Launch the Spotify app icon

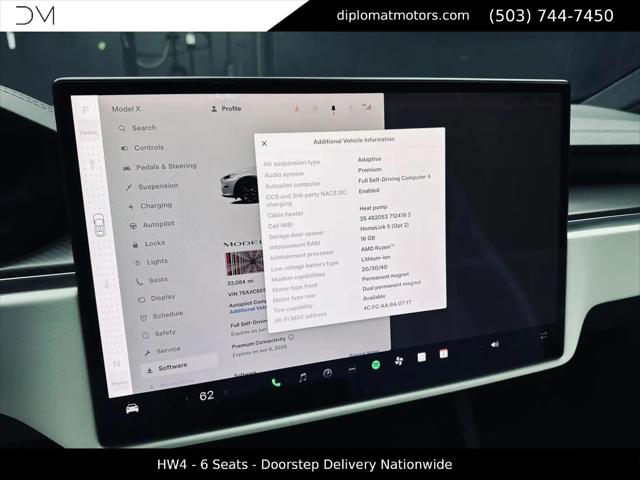376,365
